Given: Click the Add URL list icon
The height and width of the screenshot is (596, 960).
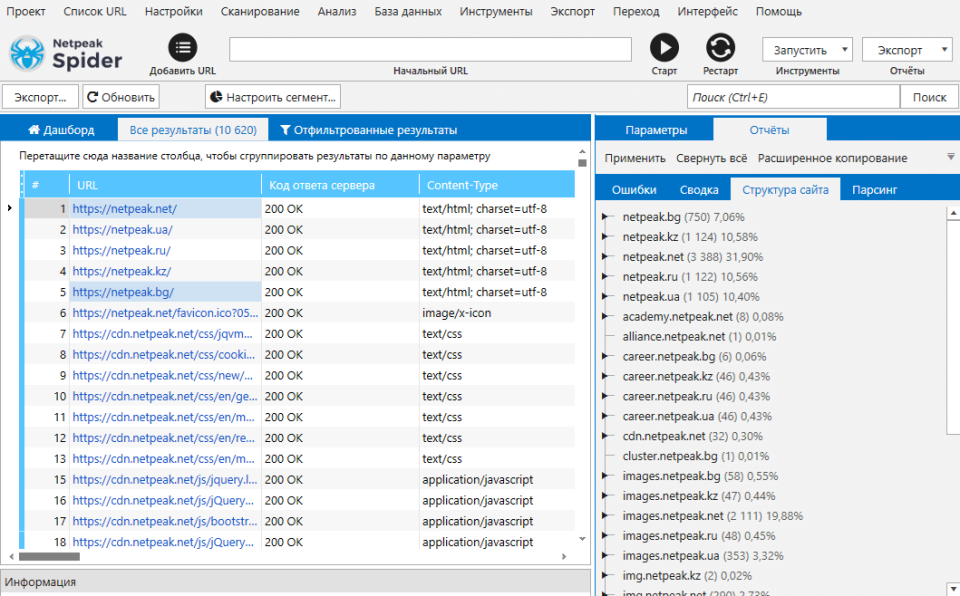Looking at the screenshot, I should (x=182, y=47).
